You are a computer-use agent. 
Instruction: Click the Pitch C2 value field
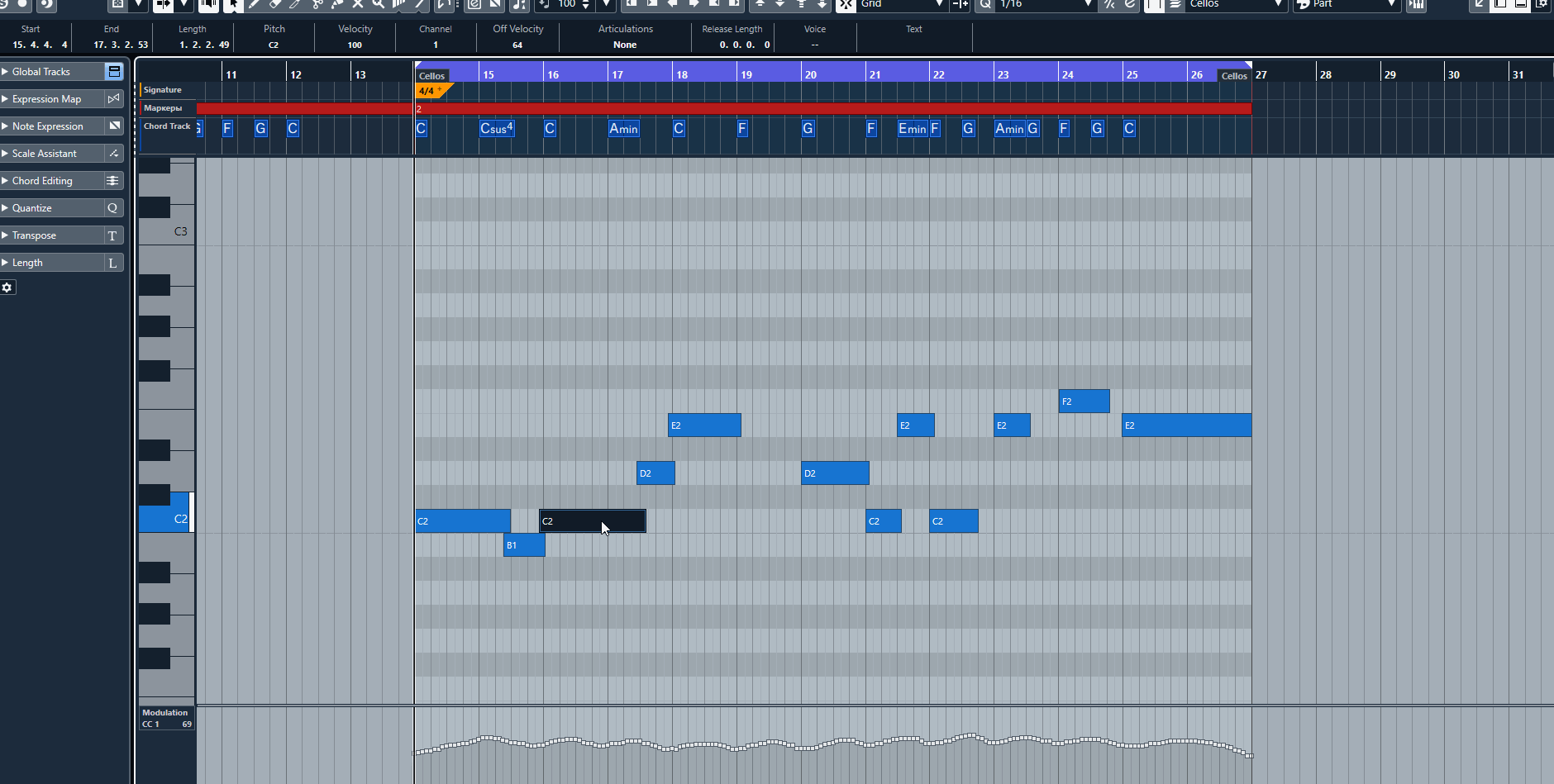[x=274, y=45]
